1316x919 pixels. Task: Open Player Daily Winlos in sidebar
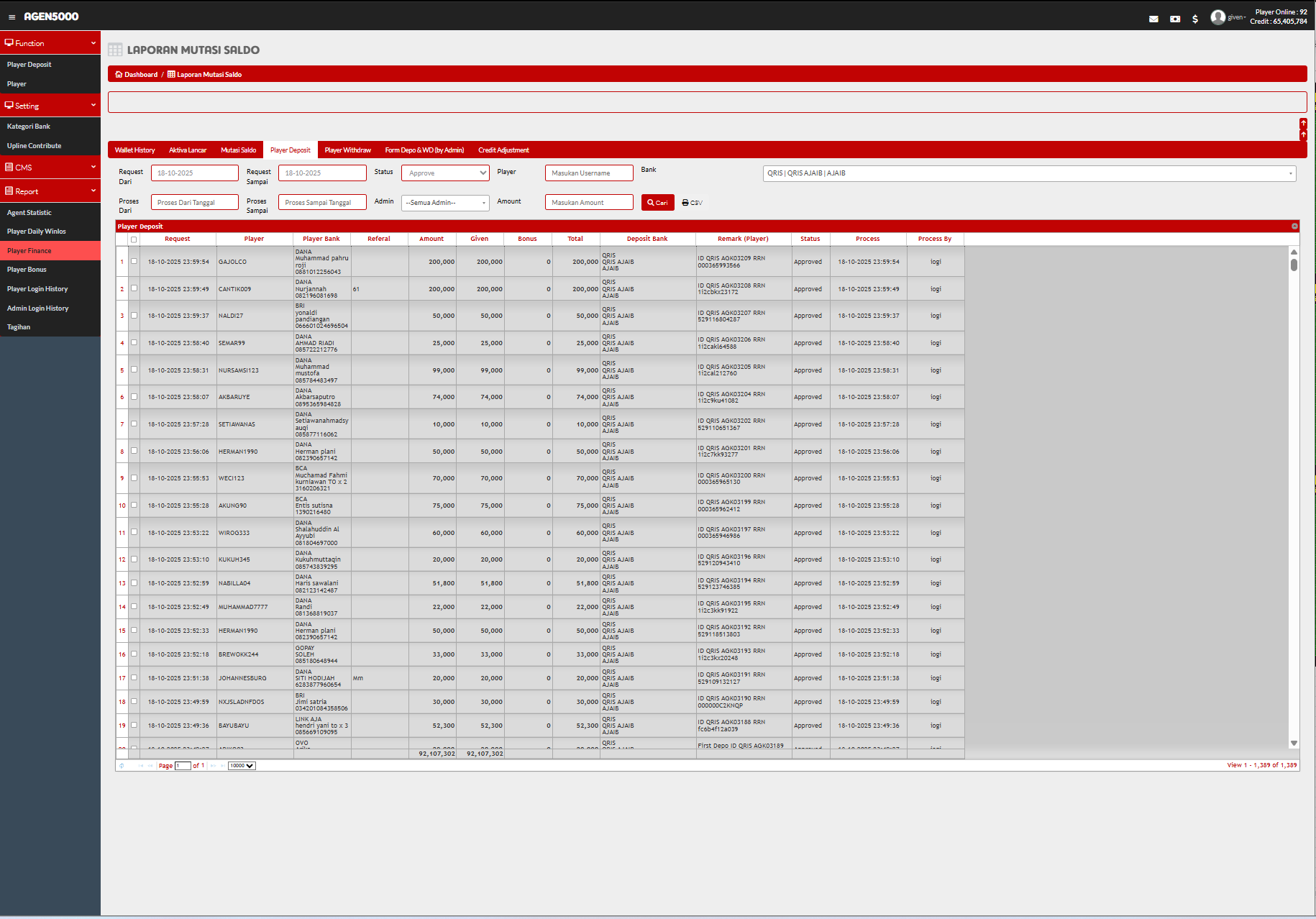click(37, 232)
